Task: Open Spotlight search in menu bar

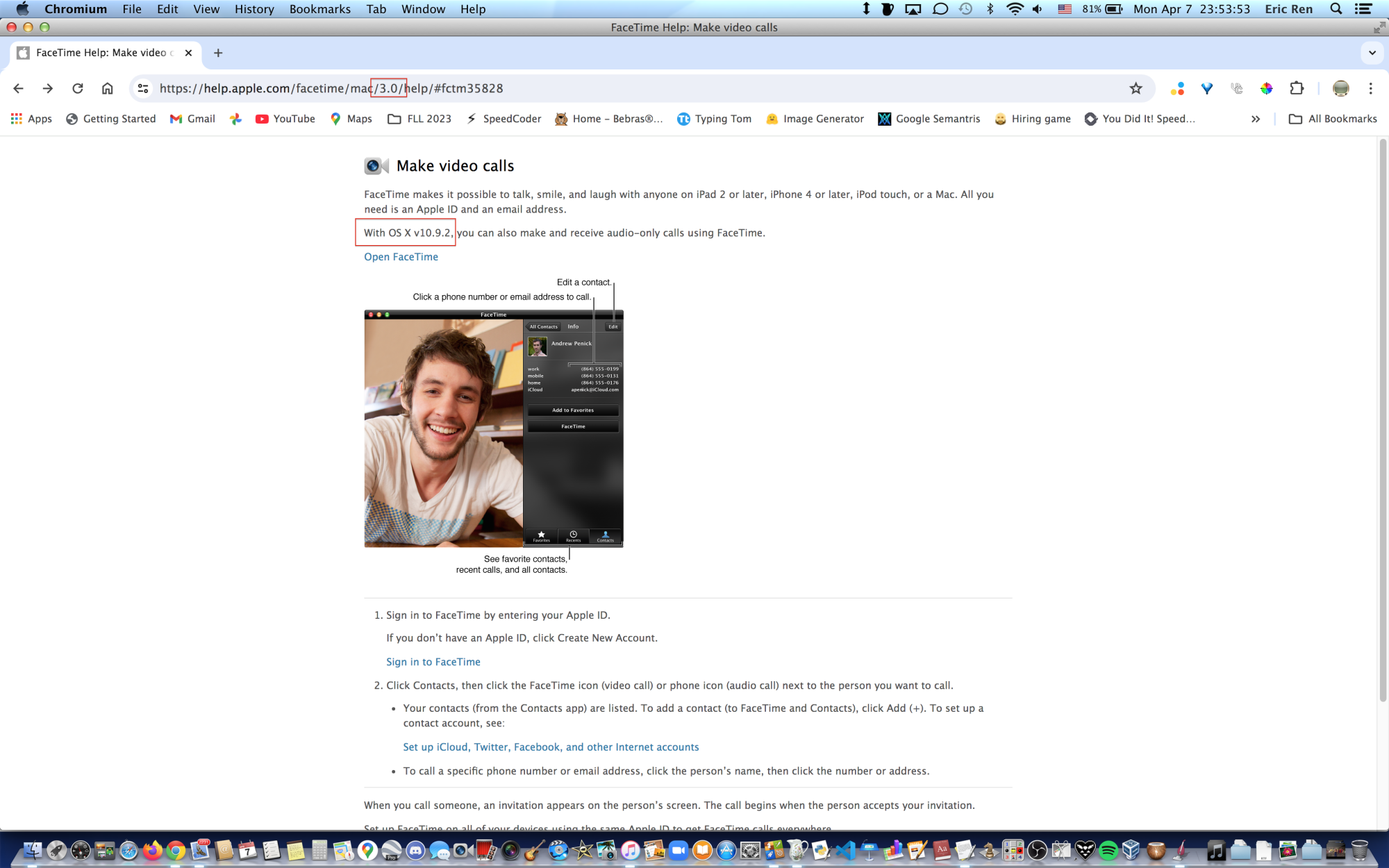Action: (1336, 9)
